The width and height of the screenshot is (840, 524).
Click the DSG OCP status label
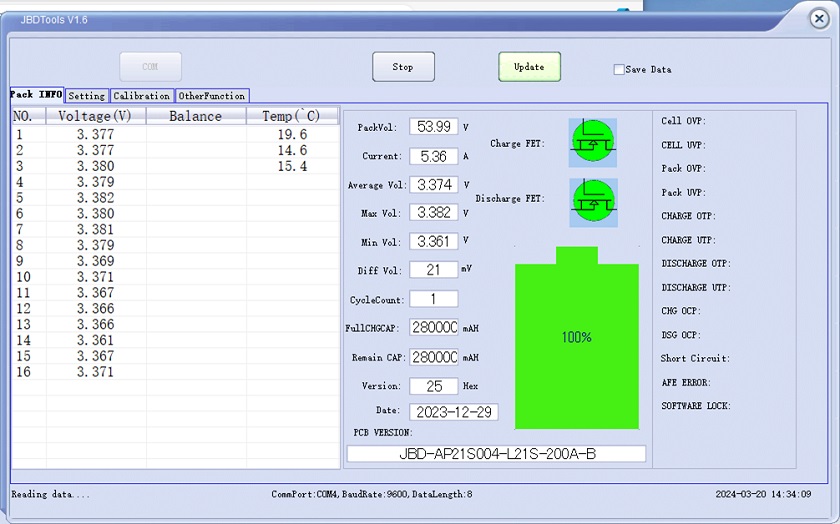tap(681, 335)
